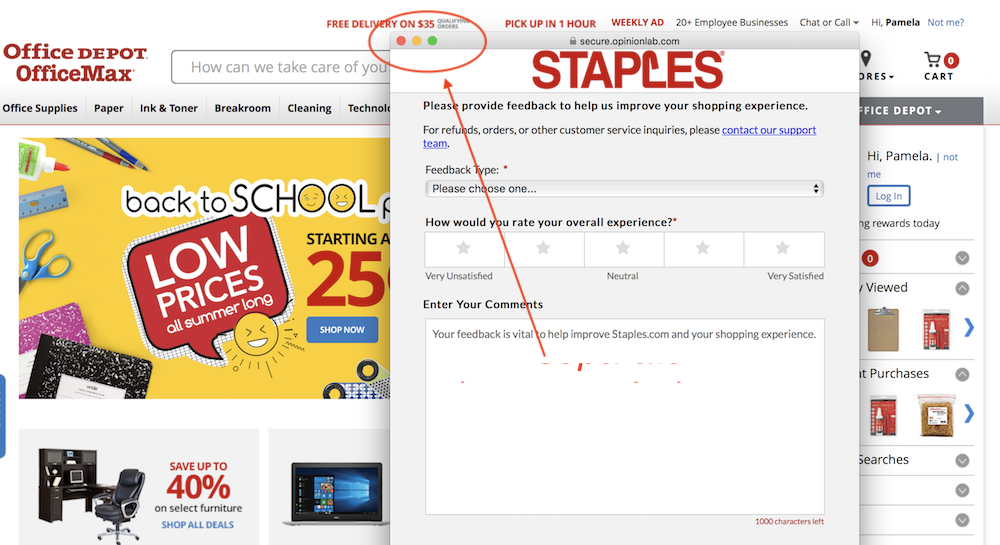Open the Breakroom category menu
Image resolution: width=1000 pixels, height=545 pixels.
pos(242,108)
